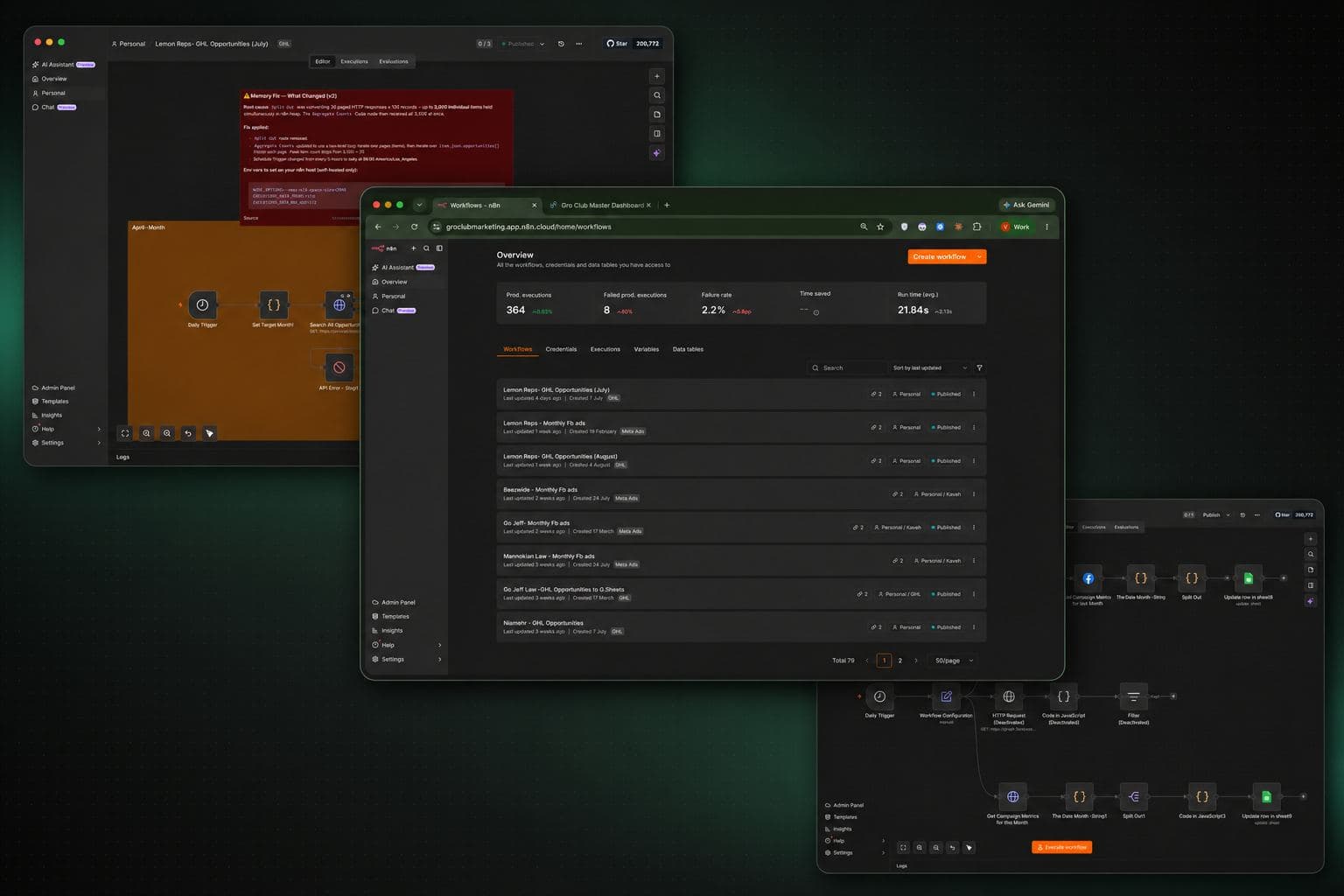The width and height of the screenshot is (1344, 896).
Task: Open node search in the left editor panel
Action: point(657,95)
